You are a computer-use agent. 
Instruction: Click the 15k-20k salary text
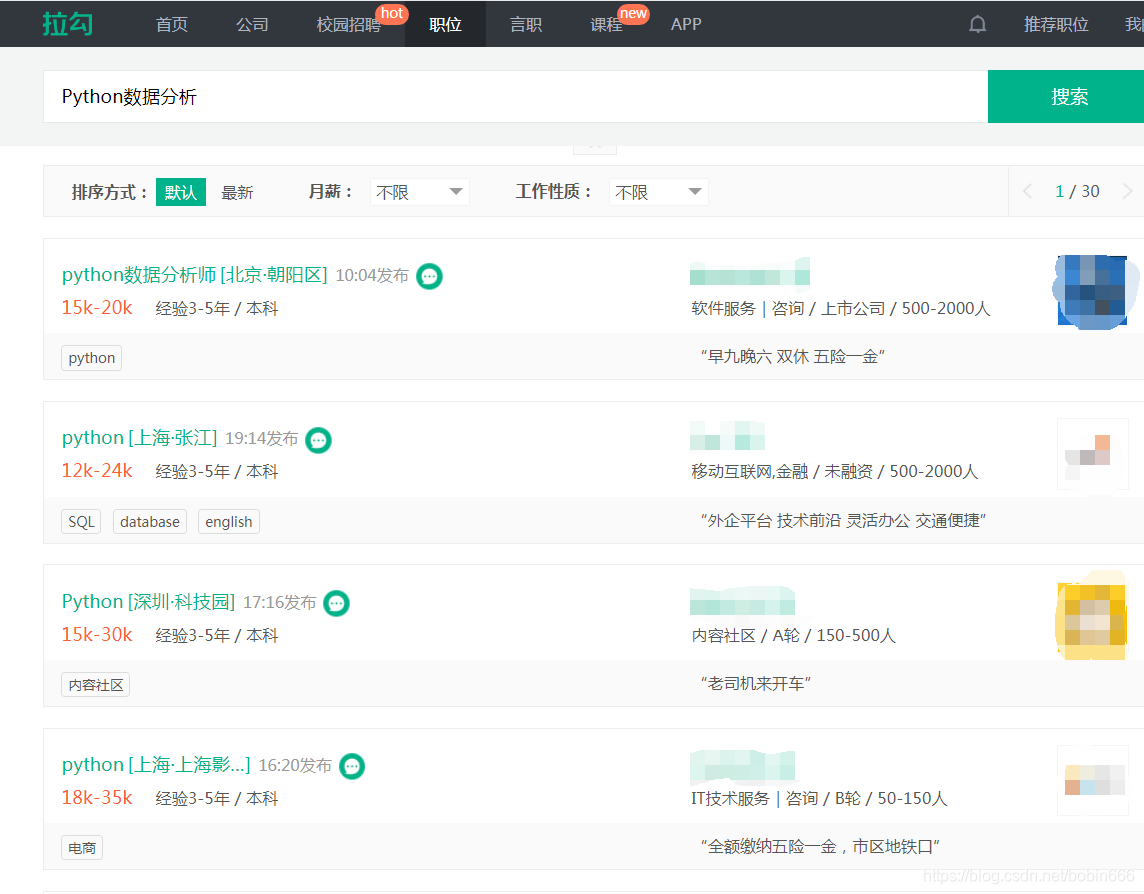point(97,308)
